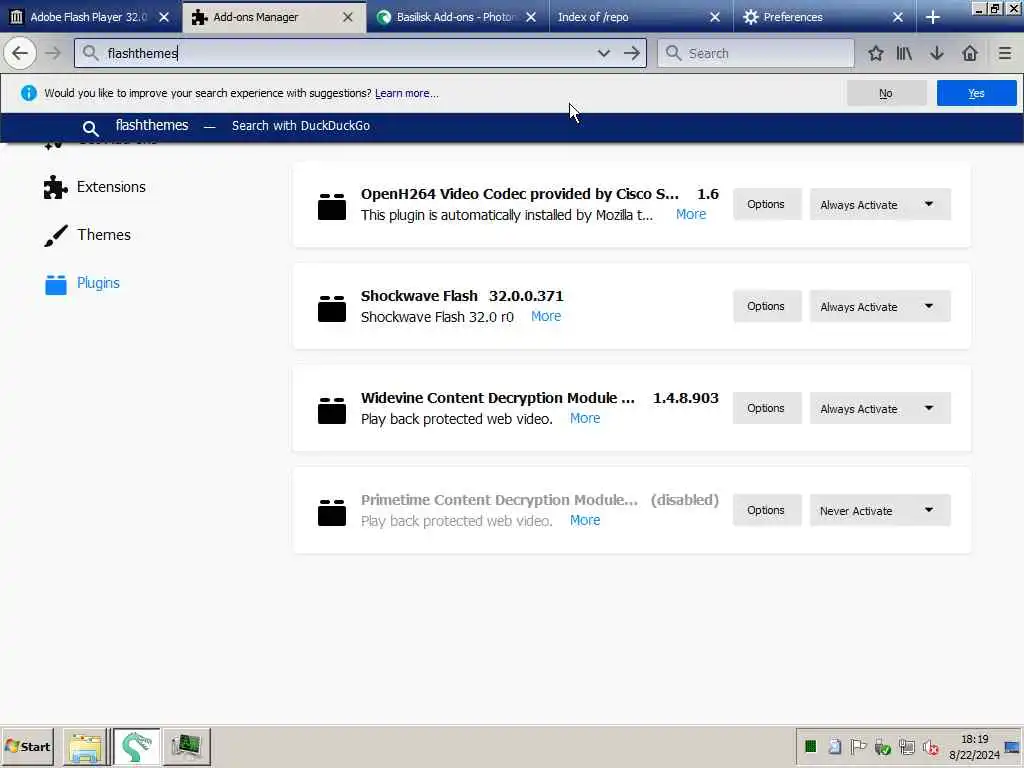Click the Go arrow in the address bar

coord(632,53)
